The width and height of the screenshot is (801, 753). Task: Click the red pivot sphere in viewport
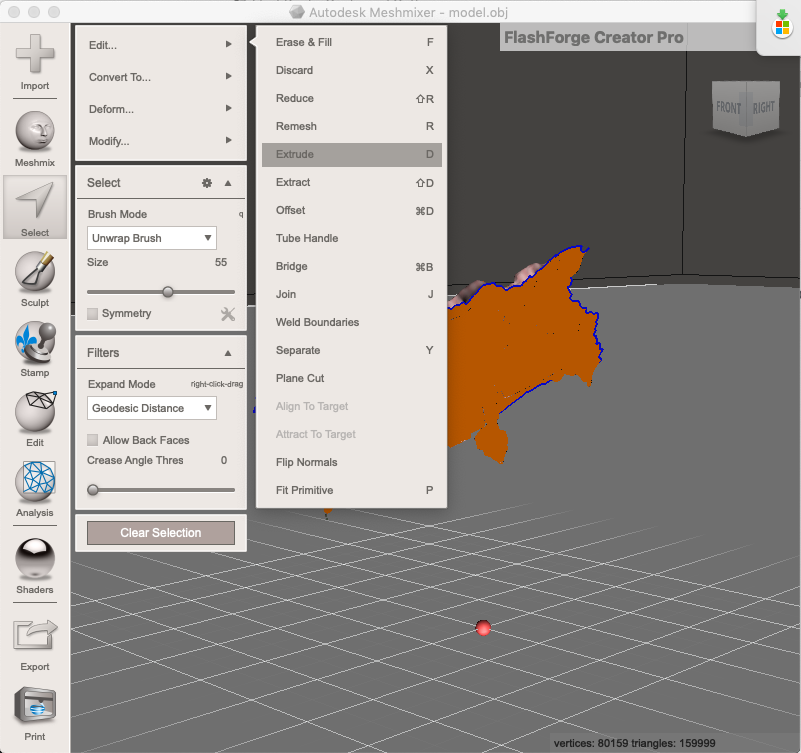(x=483, y=628)
